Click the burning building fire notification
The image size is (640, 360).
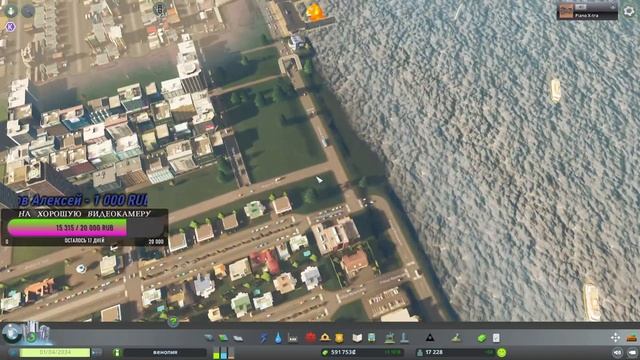click(x=315, y=12)
